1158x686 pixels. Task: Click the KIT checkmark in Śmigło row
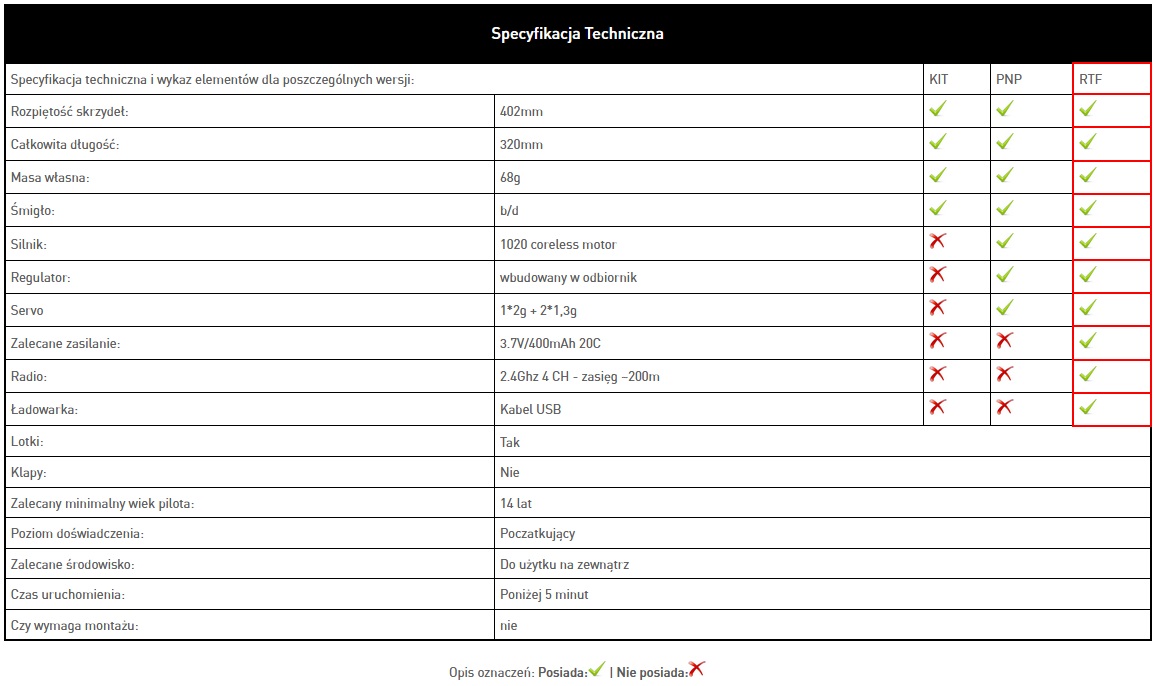point(937,208)
